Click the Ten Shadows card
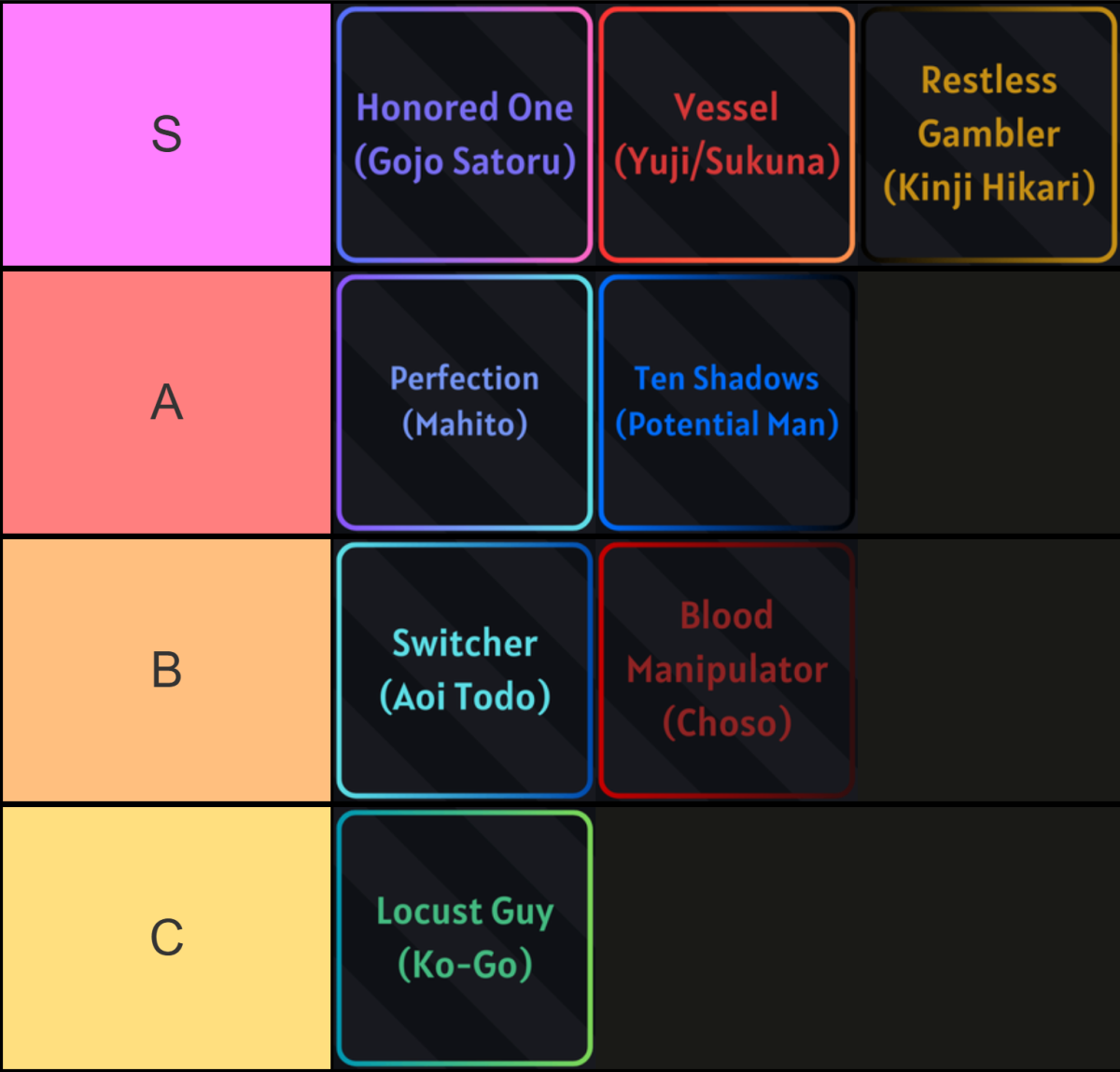 pos(726,402)
